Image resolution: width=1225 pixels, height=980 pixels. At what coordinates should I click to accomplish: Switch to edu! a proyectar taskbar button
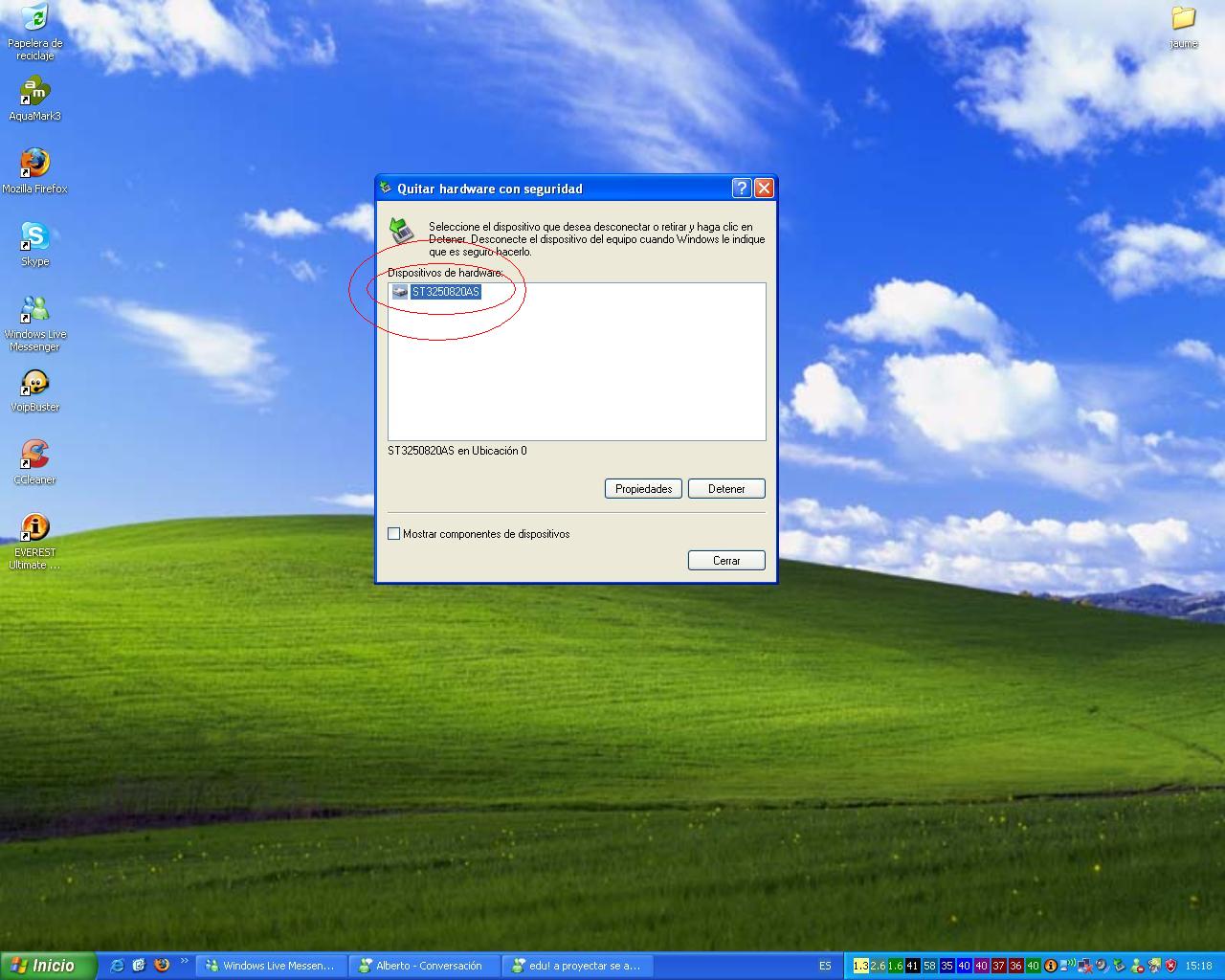click(x=577, y=966)
